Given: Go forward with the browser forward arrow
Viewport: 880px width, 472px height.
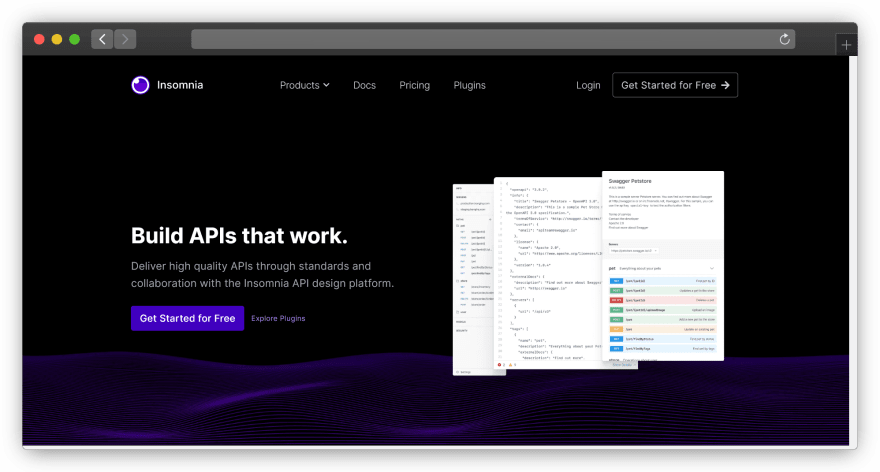Looking at the screenshot, I should pos(125,39).
